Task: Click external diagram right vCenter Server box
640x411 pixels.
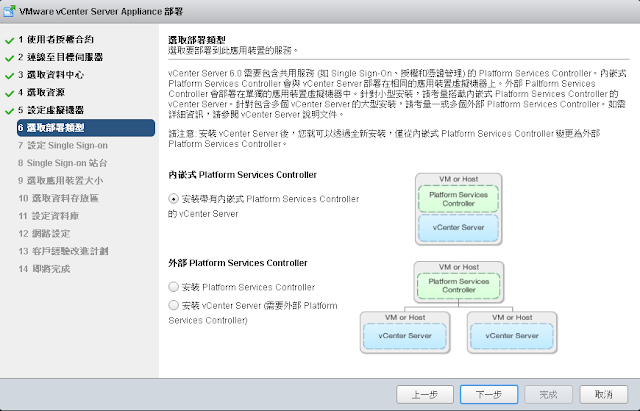Action: pos(512,335)
